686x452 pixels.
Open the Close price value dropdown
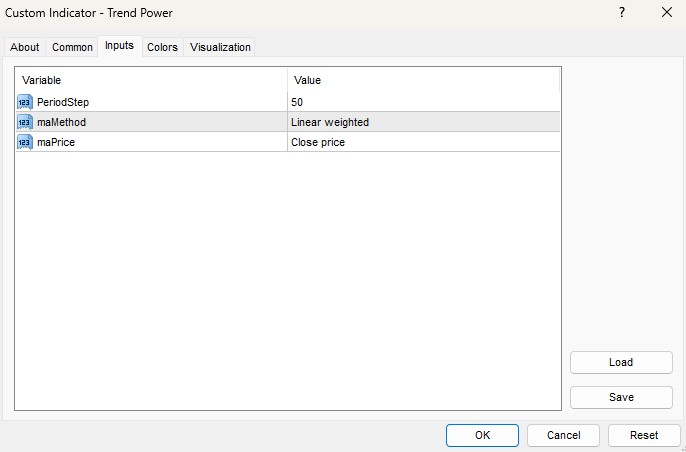422,142
